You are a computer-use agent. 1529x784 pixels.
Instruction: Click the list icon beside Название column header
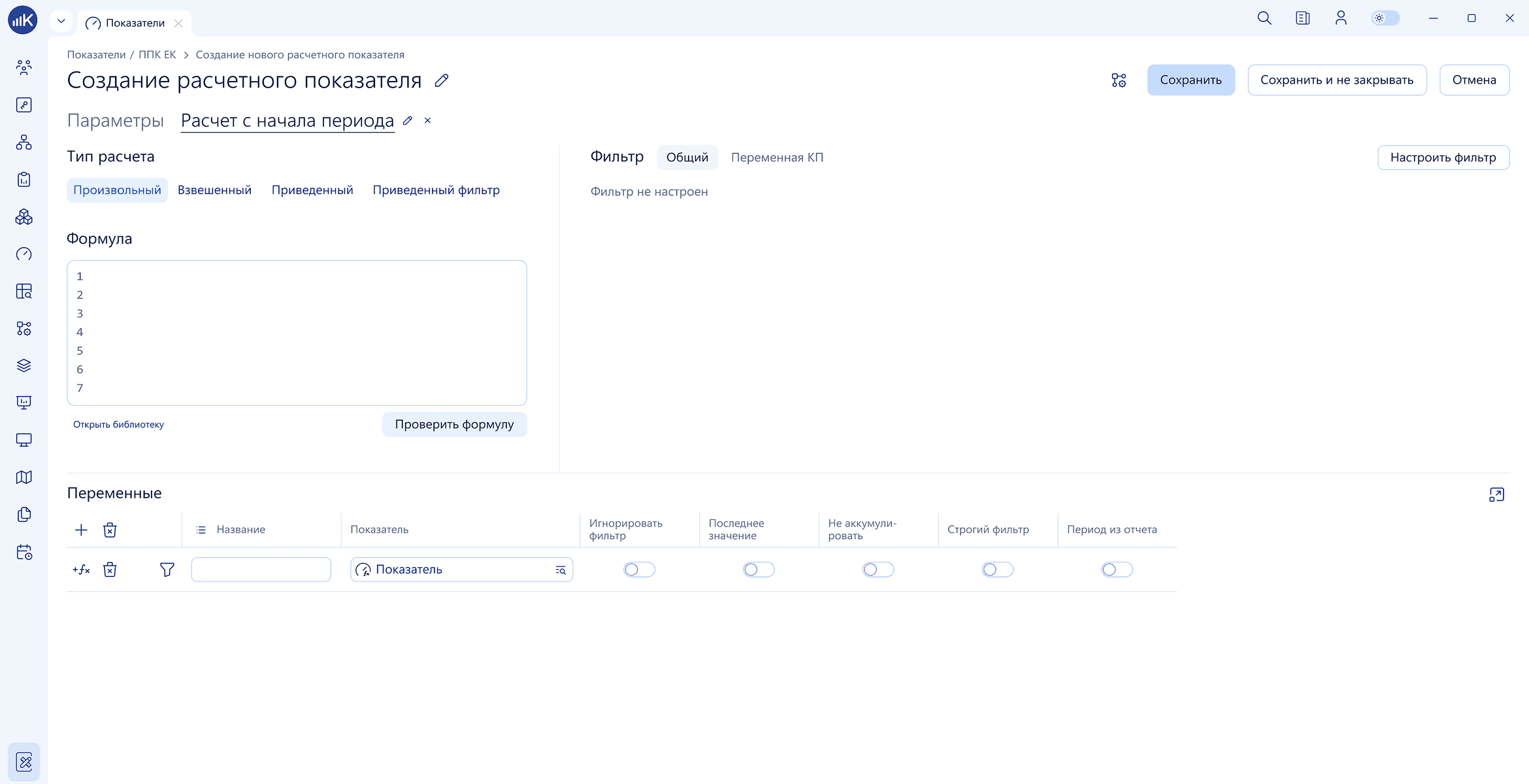pos(201,530)
